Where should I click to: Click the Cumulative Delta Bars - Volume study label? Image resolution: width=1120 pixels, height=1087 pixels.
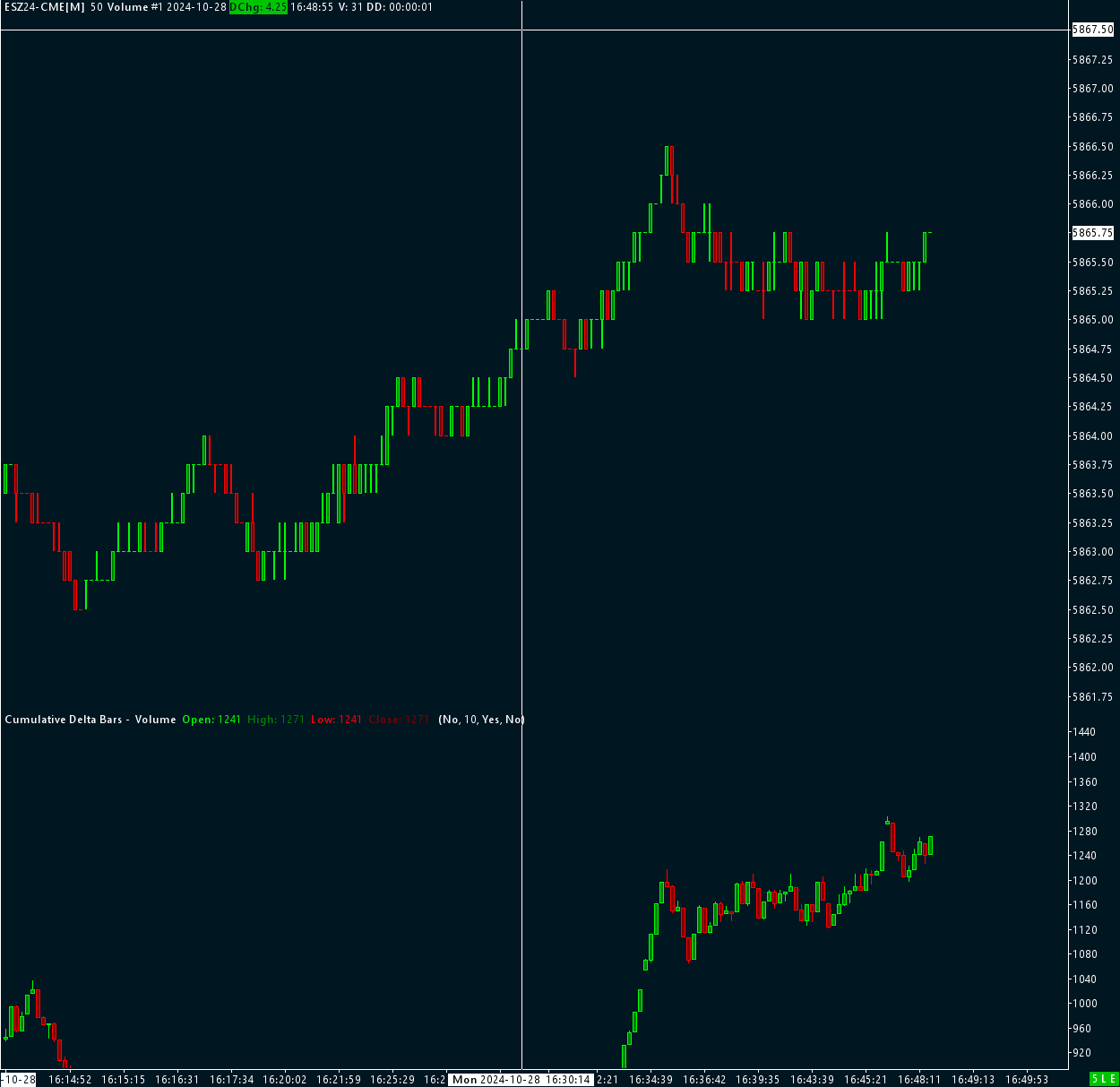[x=90, y=720]
